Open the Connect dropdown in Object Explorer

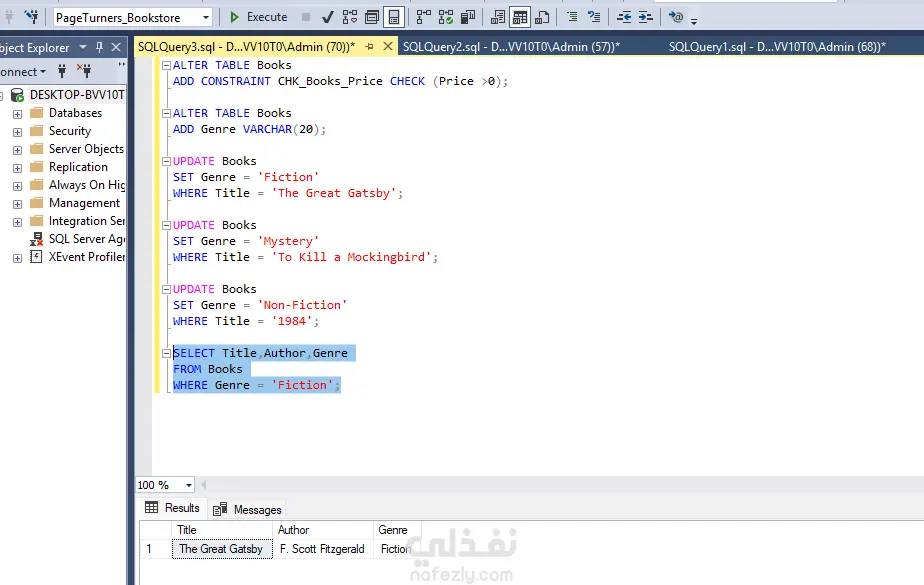[x=23, y=72]
